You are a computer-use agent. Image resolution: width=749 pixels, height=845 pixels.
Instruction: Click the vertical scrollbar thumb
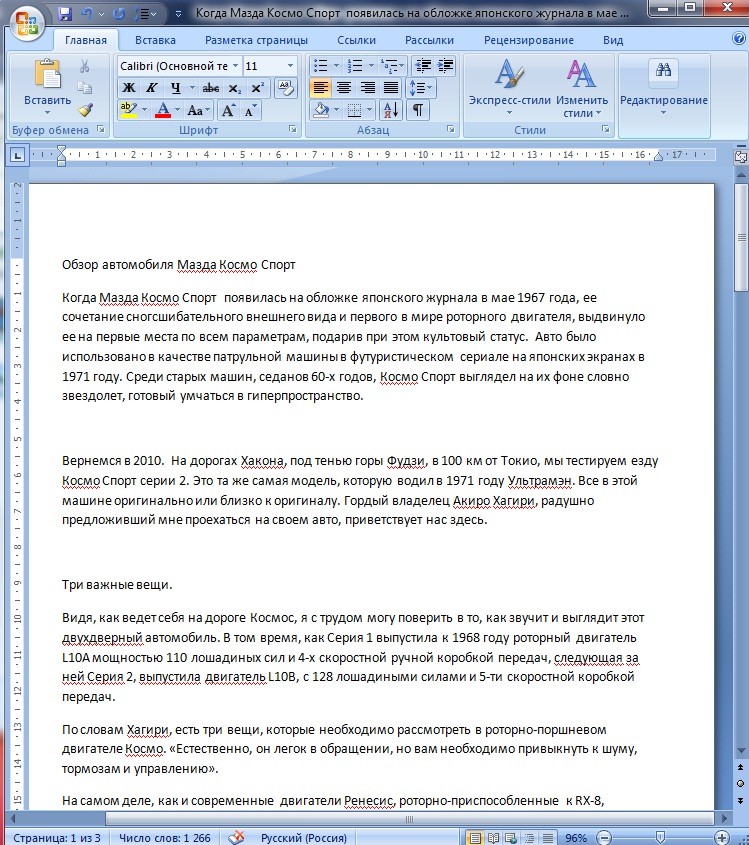coord(741,237)
